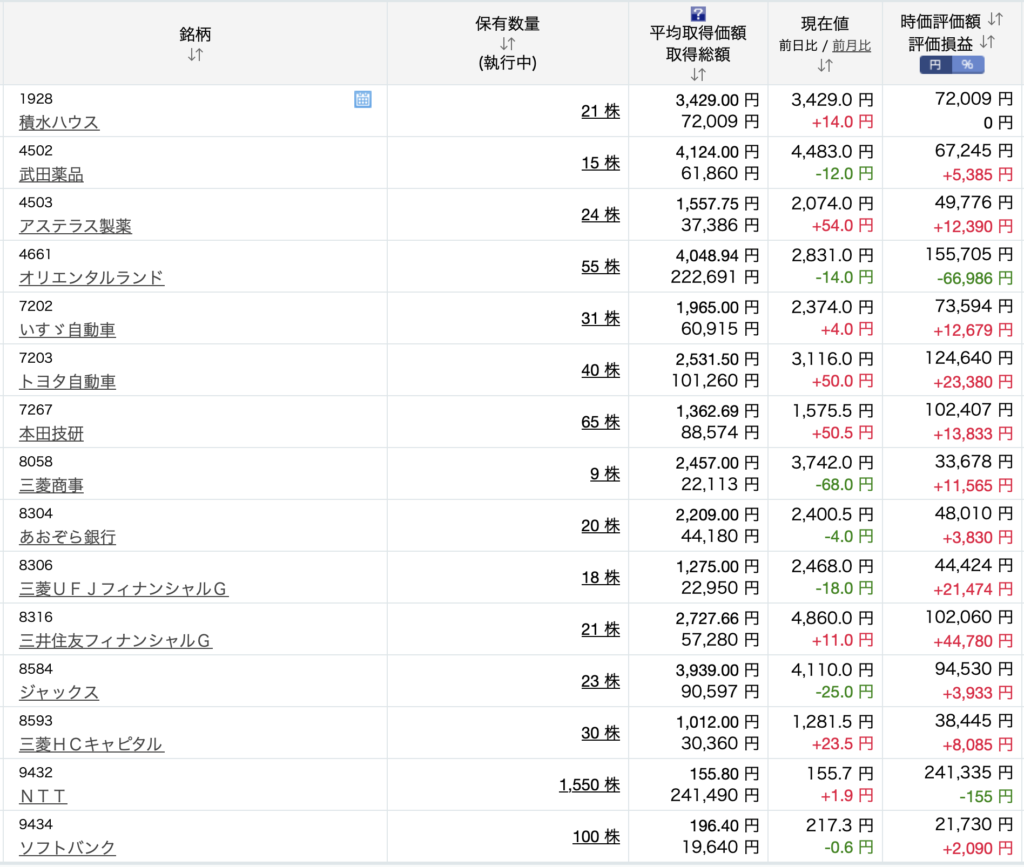Switch profit display to 円
The width and height of the screenshot is (1024, 867).
point(935,65)
